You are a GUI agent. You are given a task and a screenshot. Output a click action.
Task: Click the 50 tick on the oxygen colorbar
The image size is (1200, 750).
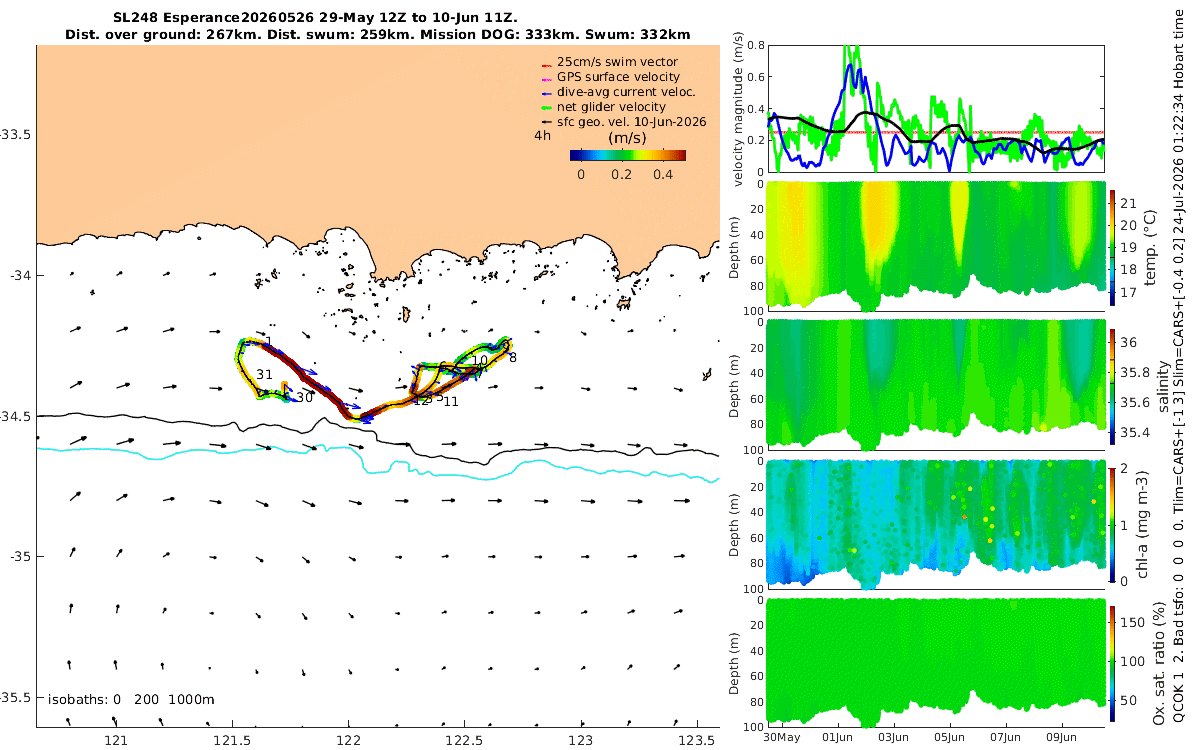1130,701
